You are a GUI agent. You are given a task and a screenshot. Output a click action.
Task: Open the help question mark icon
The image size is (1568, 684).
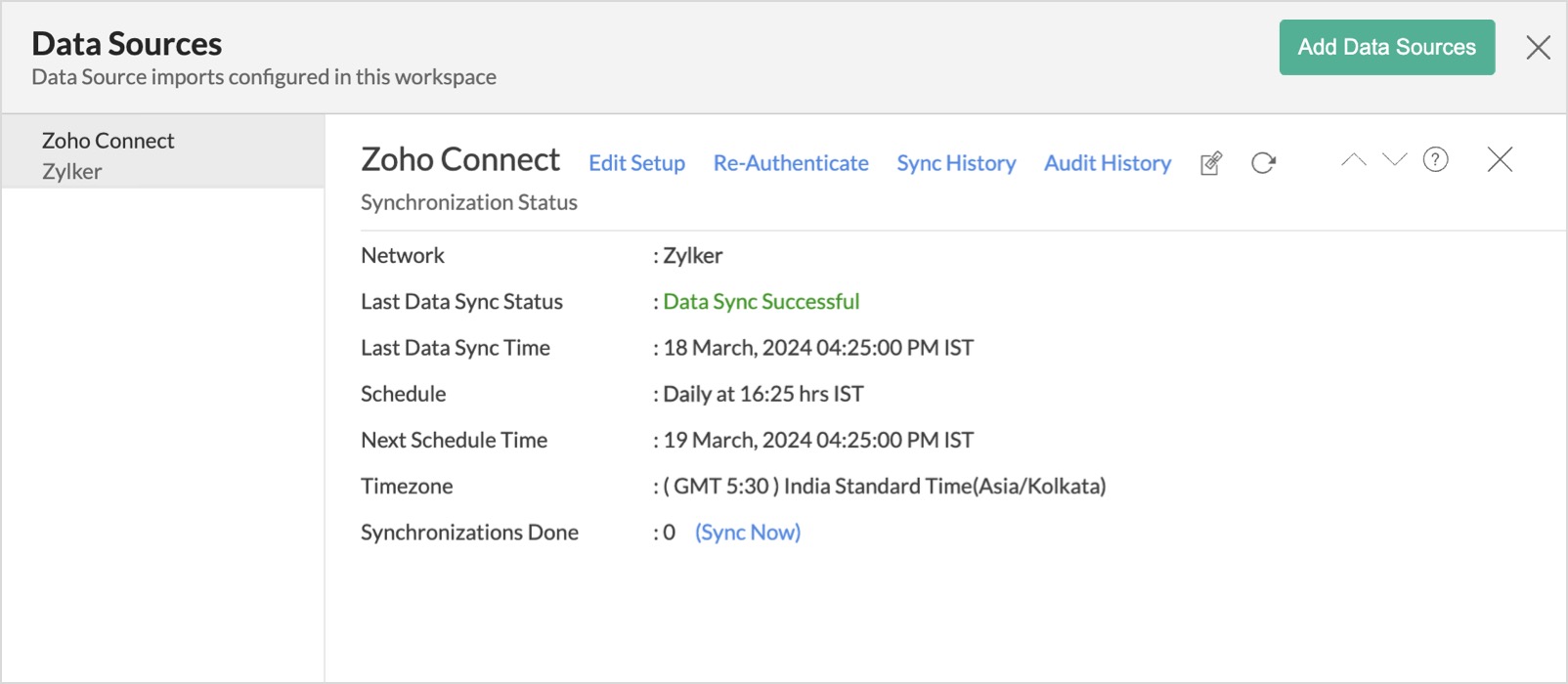1435,160
